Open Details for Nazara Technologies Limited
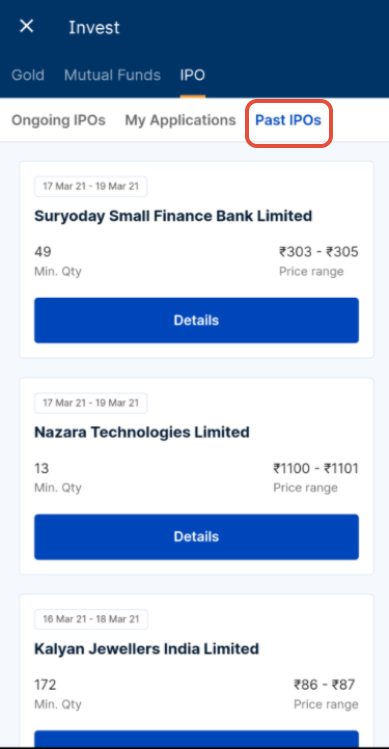 pyautogui.click(x=196, y=536)
